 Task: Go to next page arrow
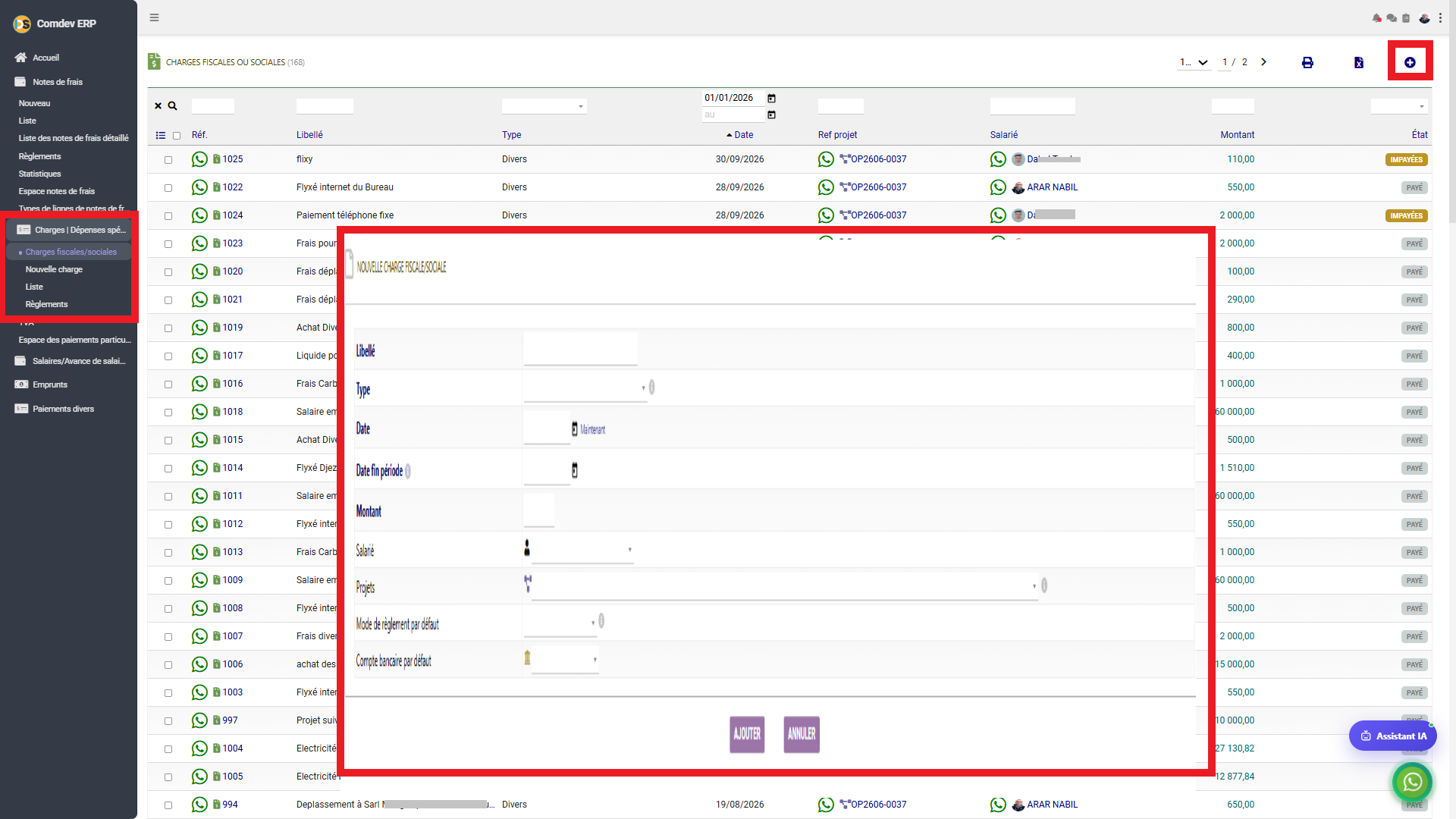tap(1263, 62)
